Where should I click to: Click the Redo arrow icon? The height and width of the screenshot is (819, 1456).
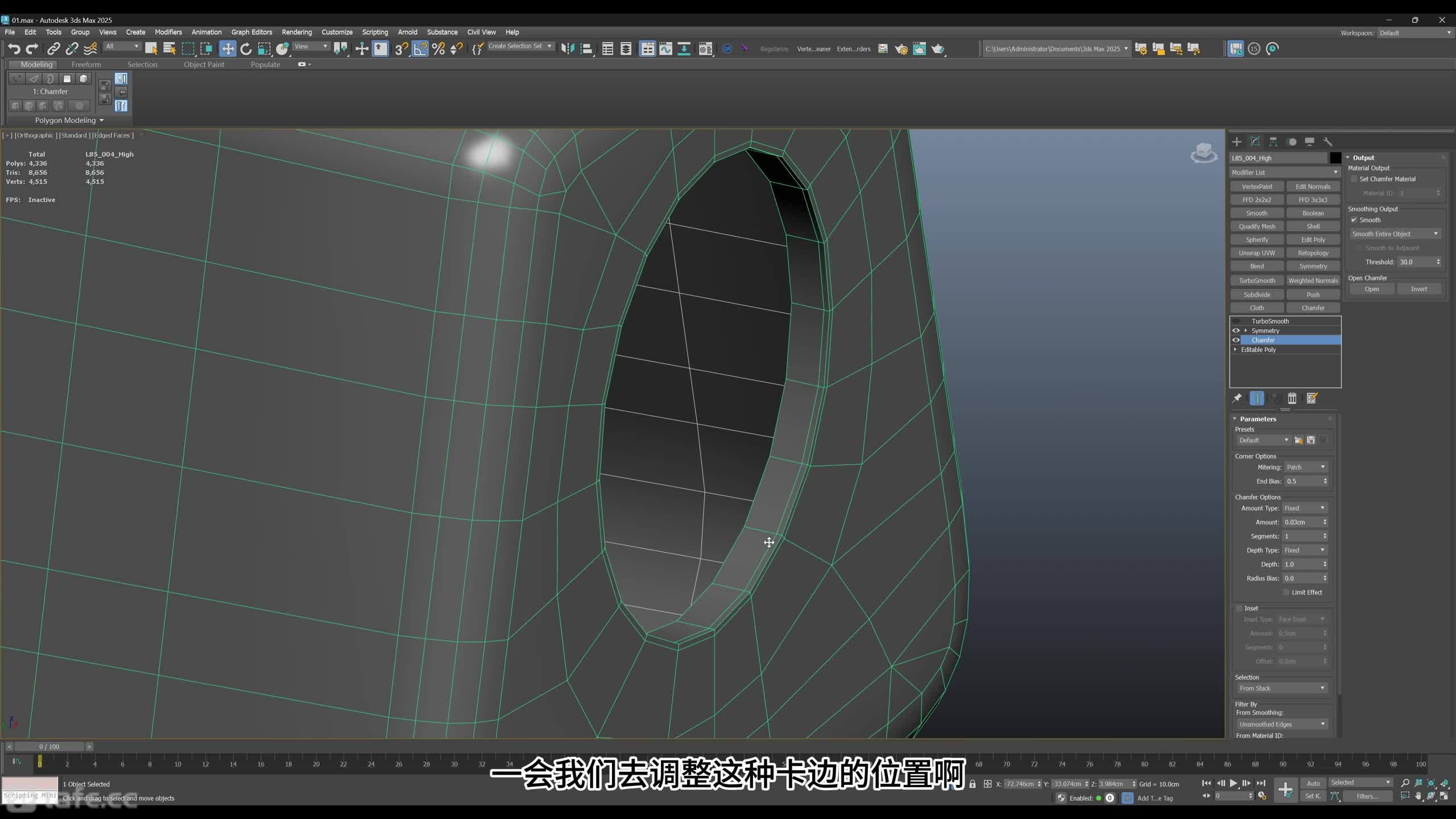pos(32,49)
